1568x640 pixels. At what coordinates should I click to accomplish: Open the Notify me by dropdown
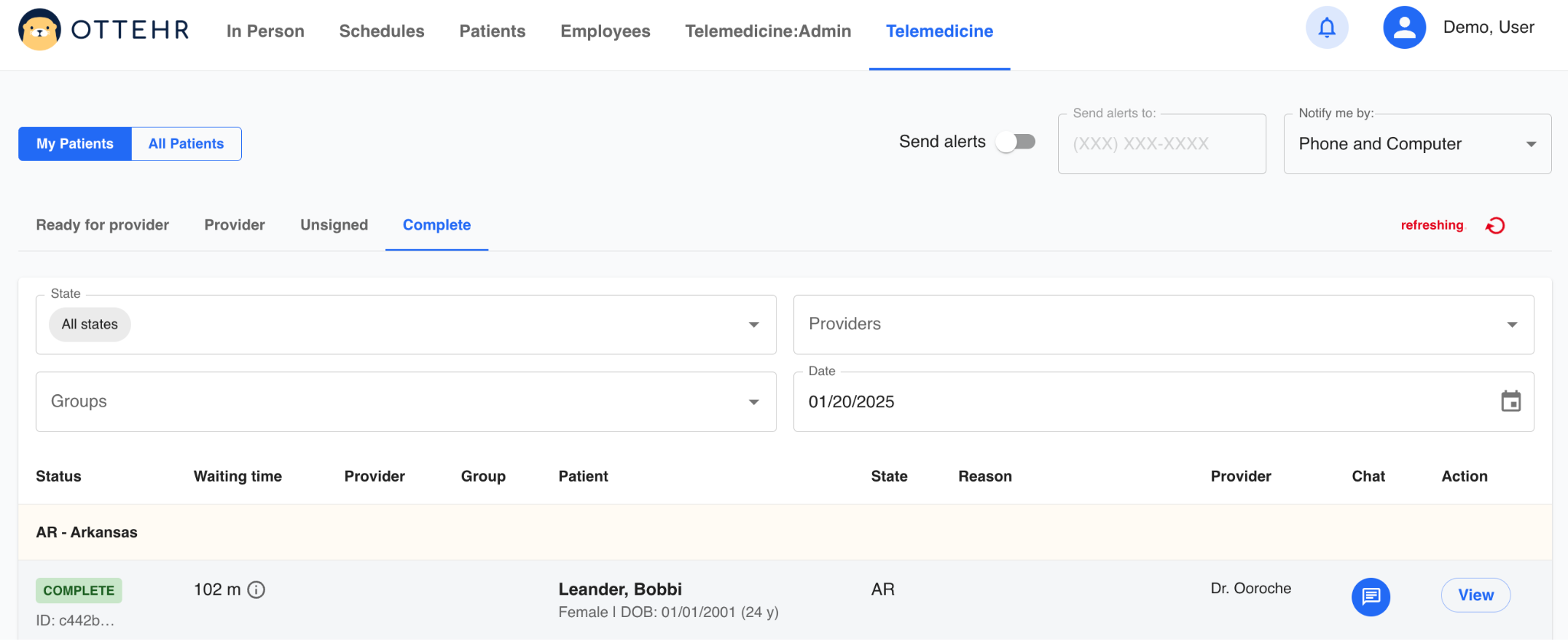point(1530,144)
